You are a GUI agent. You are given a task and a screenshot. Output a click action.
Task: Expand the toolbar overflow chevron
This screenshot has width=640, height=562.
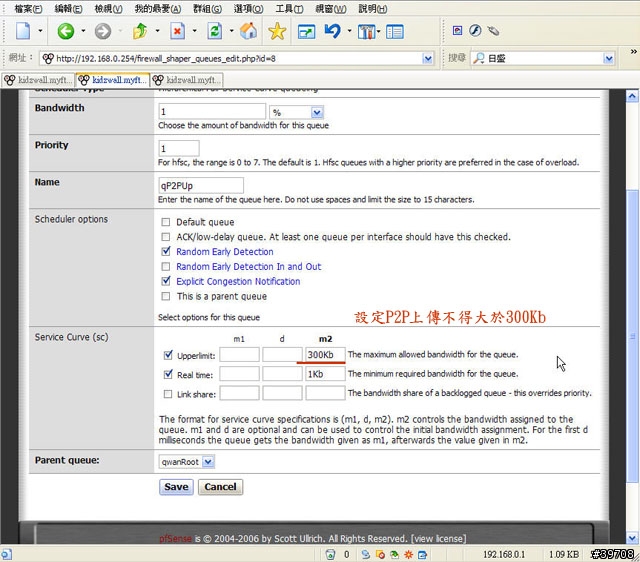pyautogui.click(x=633, y=51)
